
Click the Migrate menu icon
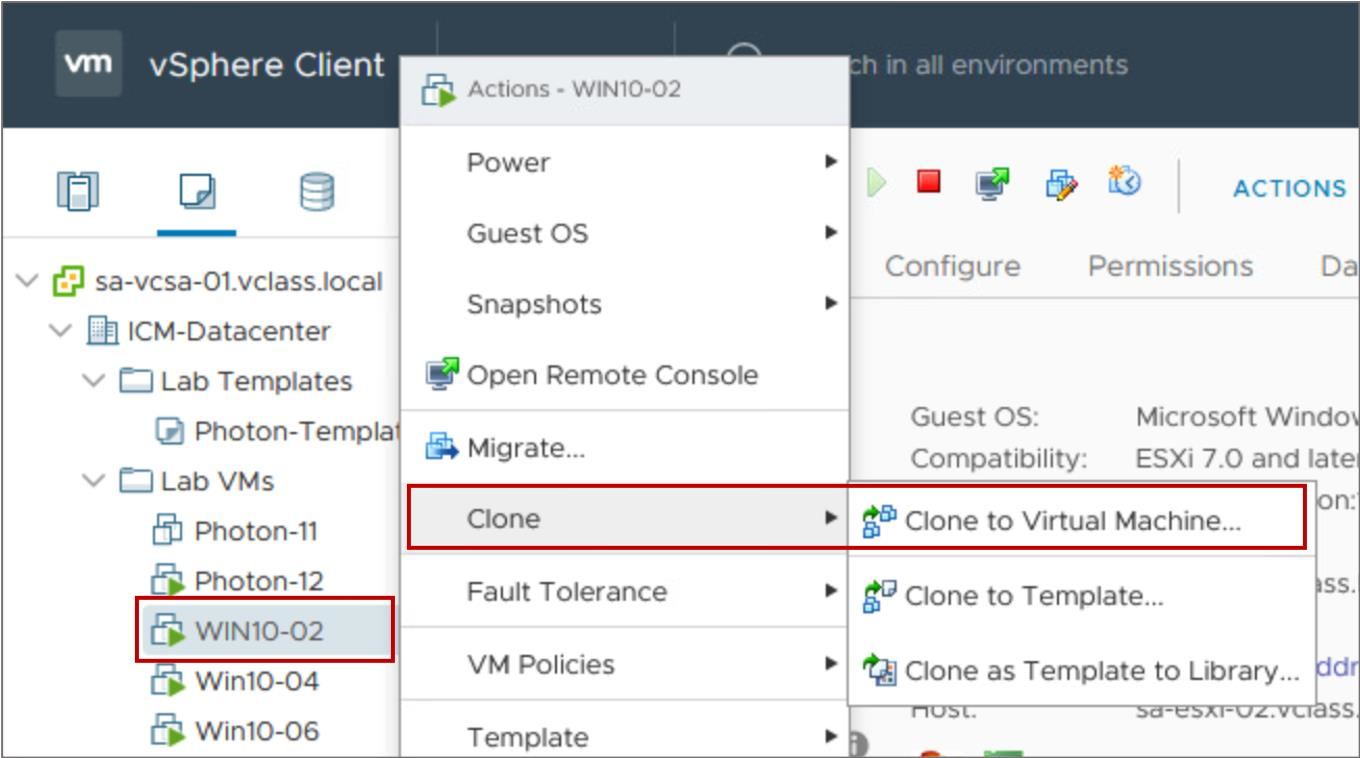coord(441,447)
